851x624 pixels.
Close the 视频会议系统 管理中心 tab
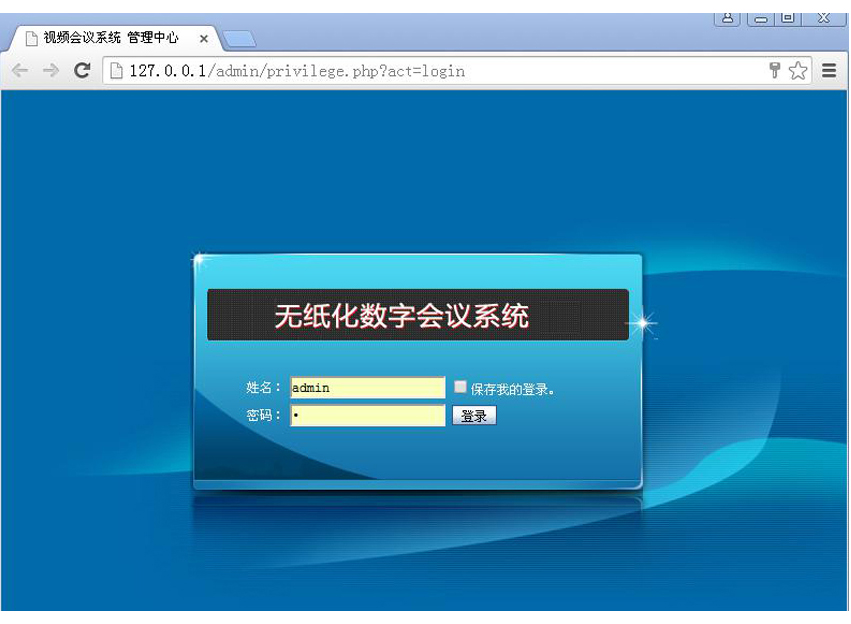click(x=204, y=39)
